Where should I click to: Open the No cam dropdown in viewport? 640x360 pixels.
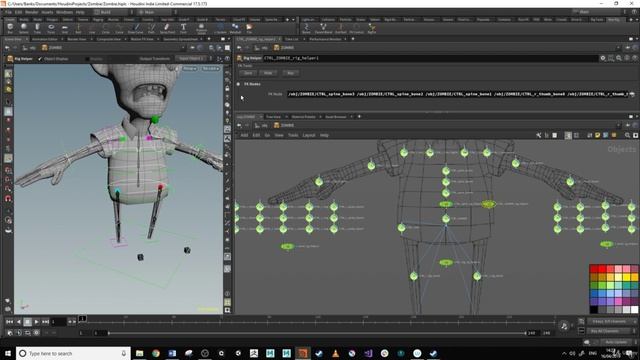211,69
